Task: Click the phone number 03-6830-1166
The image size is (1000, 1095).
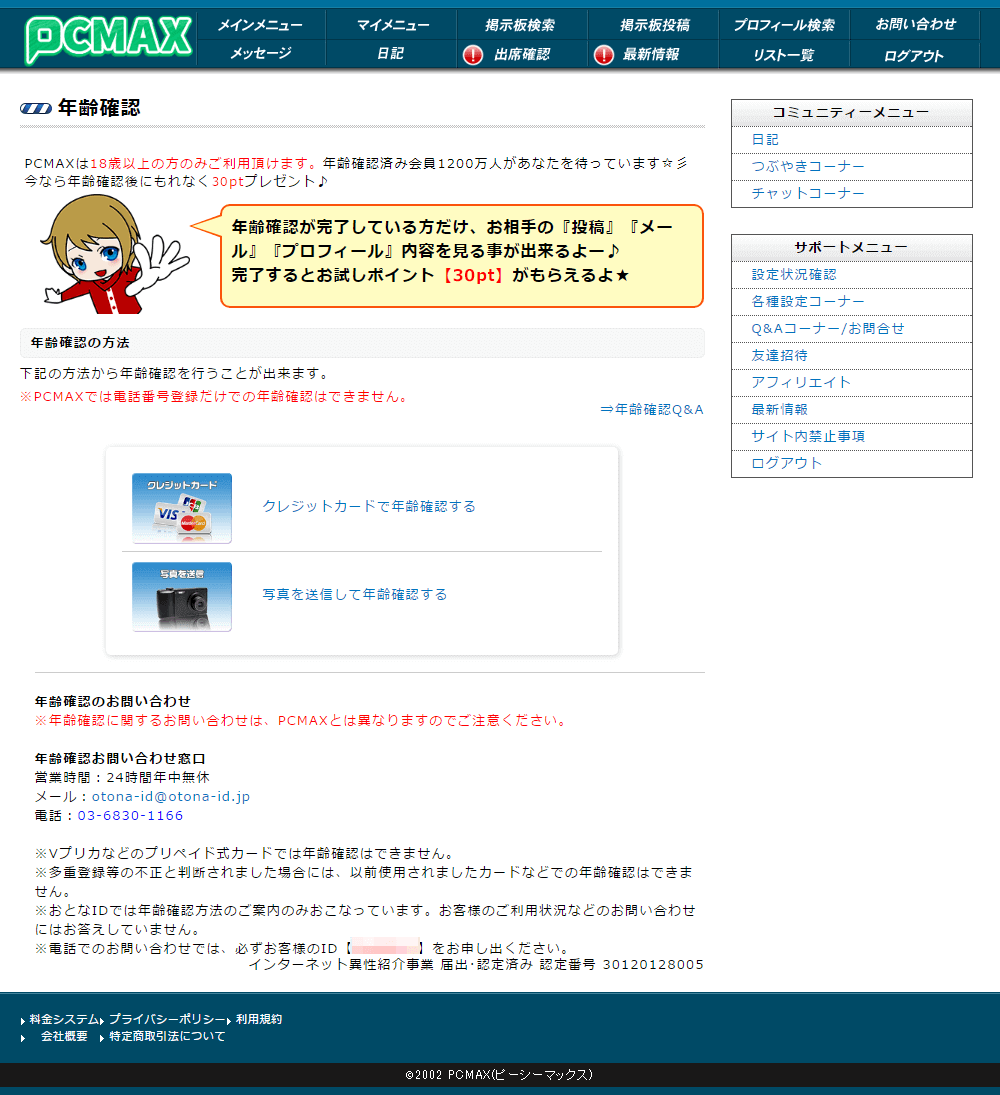Action: 131,815
